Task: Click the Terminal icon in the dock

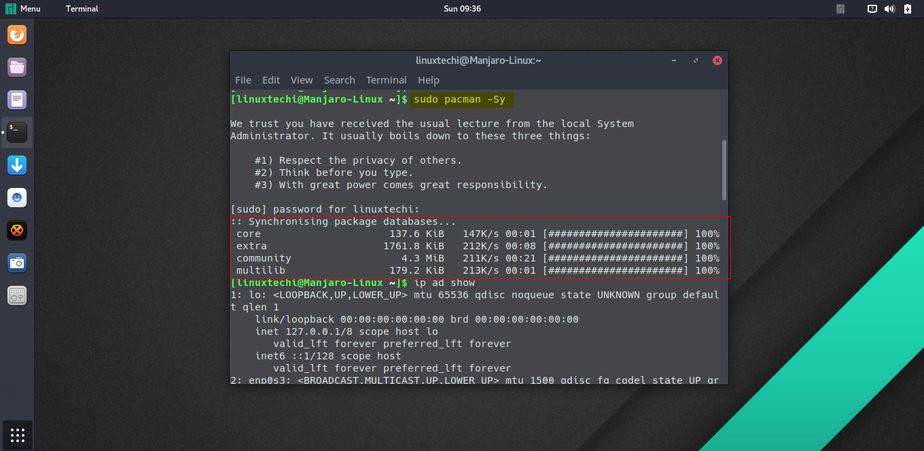Action: (17, 132)
